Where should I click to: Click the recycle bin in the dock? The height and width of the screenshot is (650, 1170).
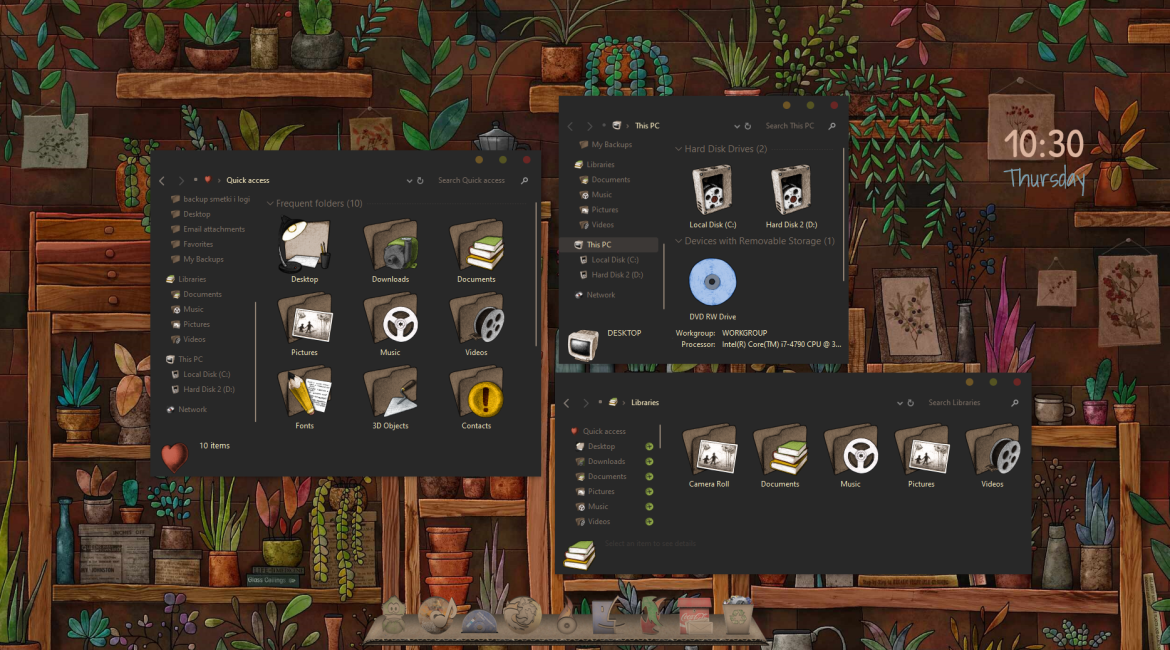[x=738, y=616]
